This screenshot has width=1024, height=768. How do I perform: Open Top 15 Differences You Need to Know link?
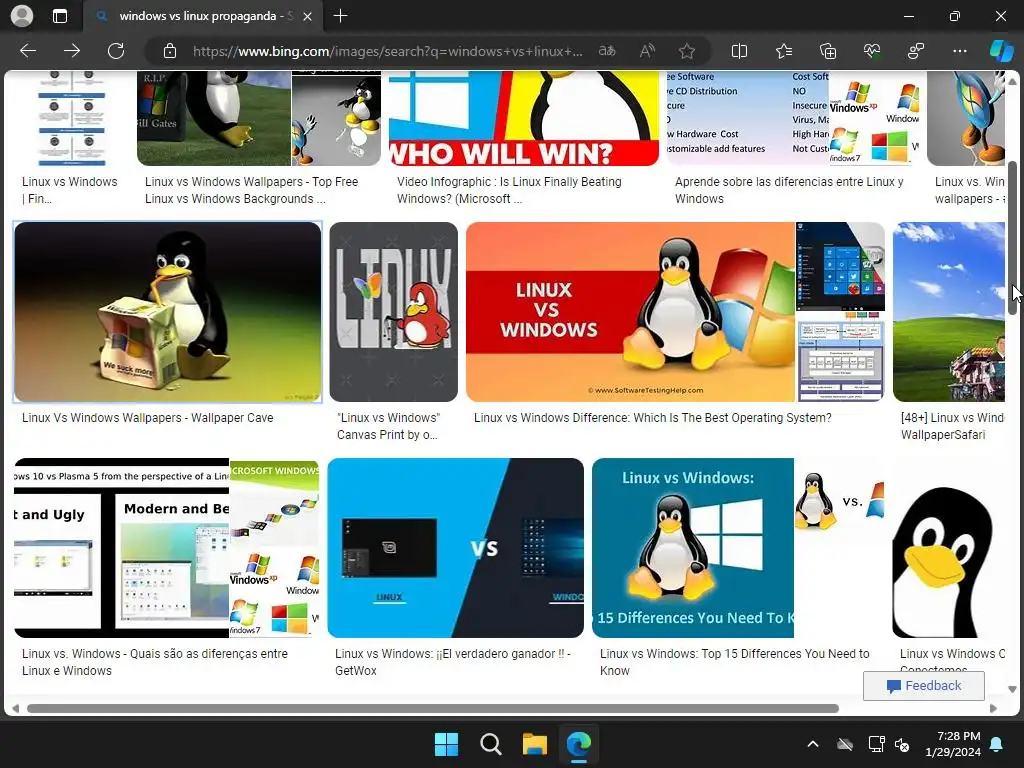(735, 662)
